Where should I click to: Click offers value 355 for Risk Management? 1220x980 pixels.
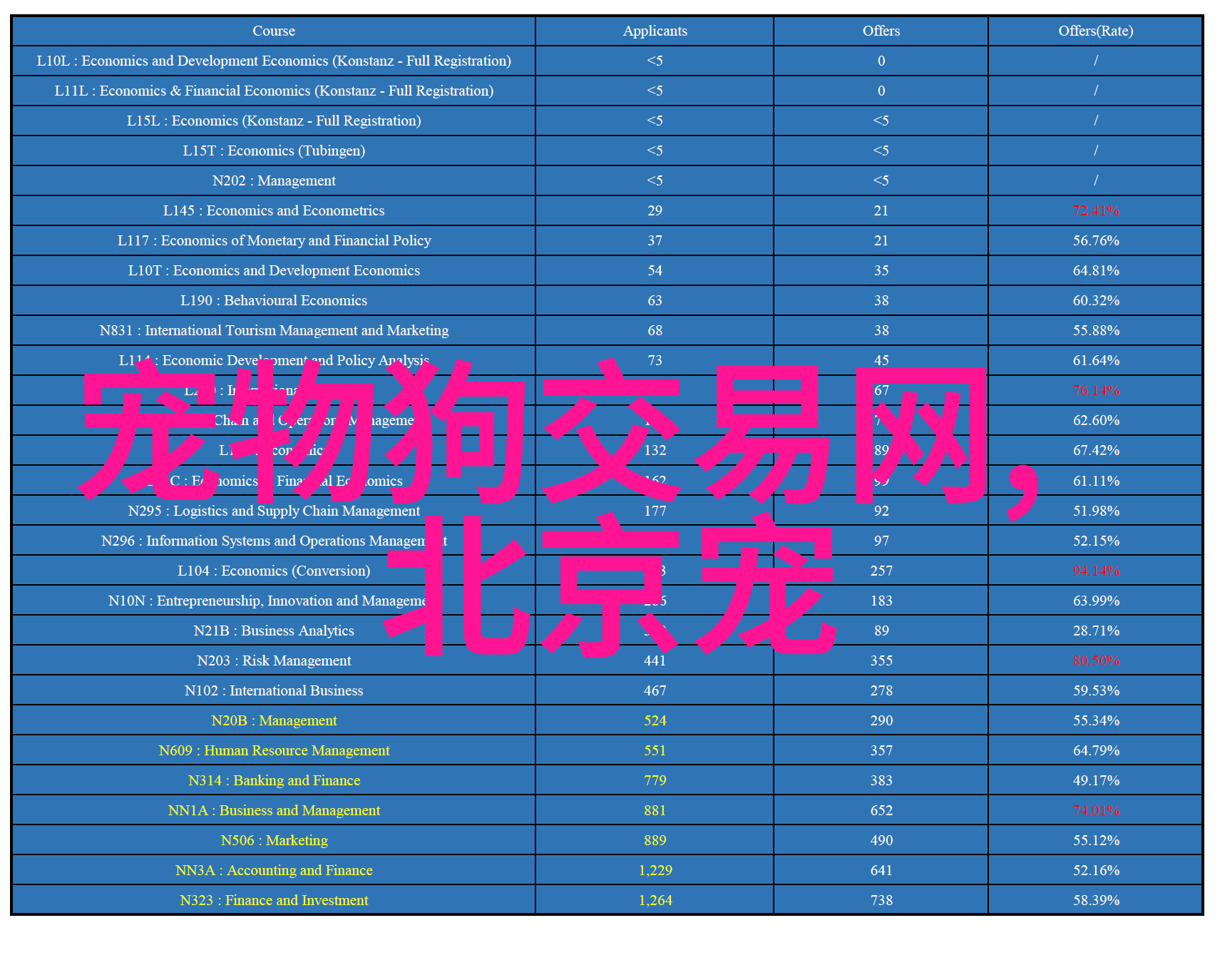pyautogui.click(x=881, y=660)
